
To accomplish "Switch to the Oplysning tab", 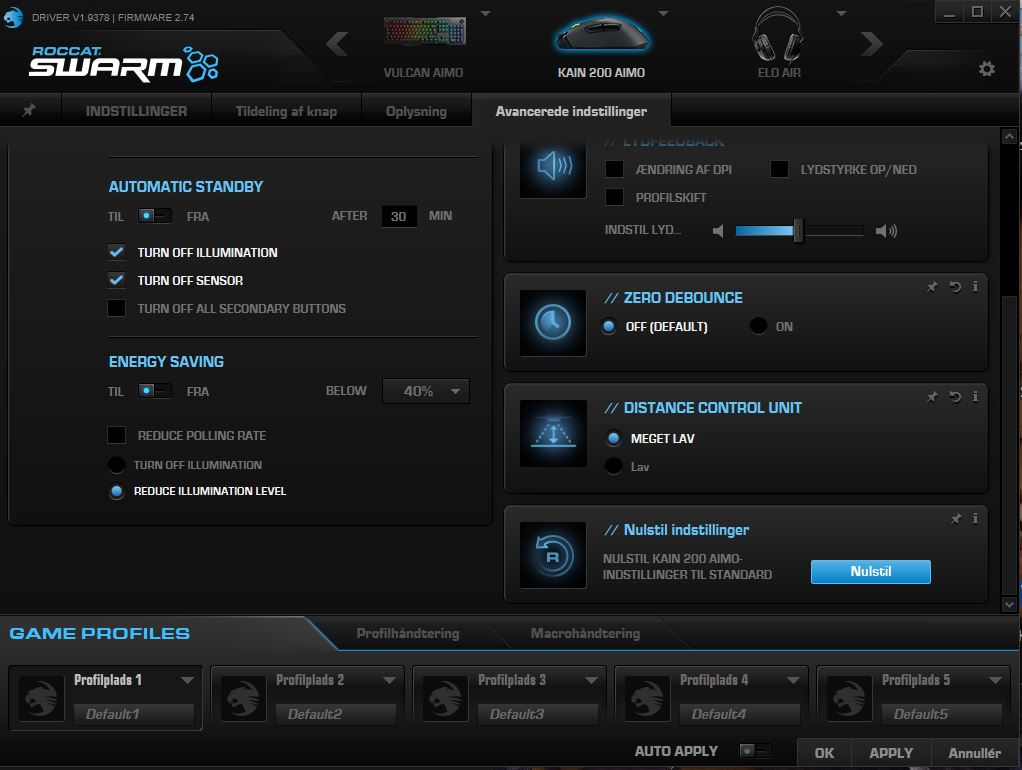I will tap(416, 111).
